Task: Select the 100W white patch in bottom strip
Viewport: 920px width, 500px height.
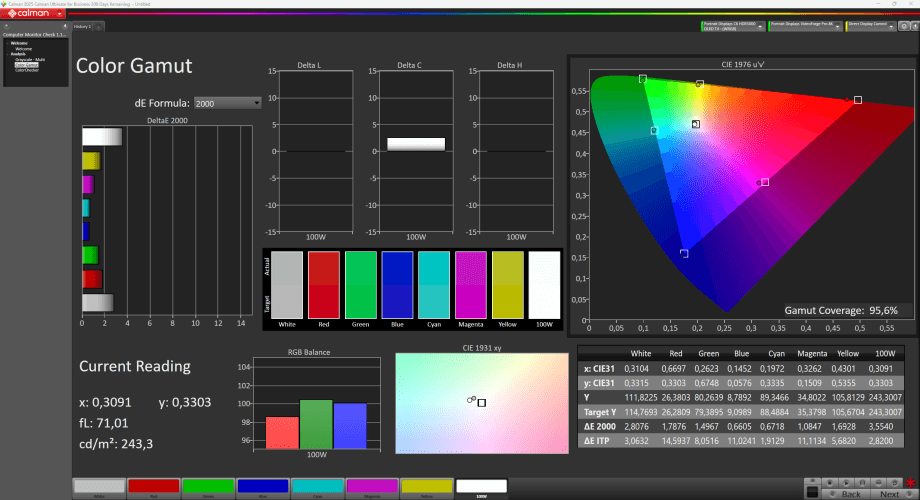Action: pyautogui.click(x=481, y=487)
